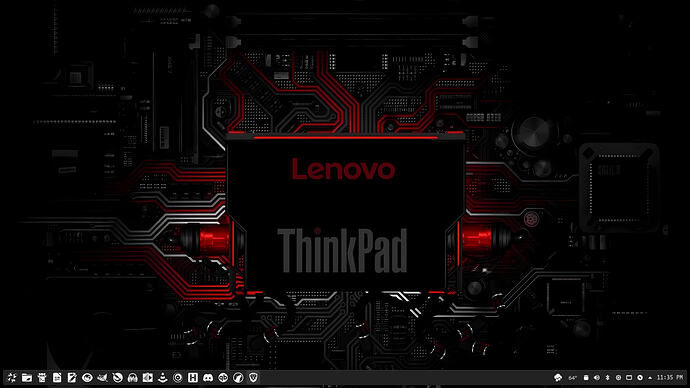
Task: Open the volume control in tray
Action: coord(597,377)
